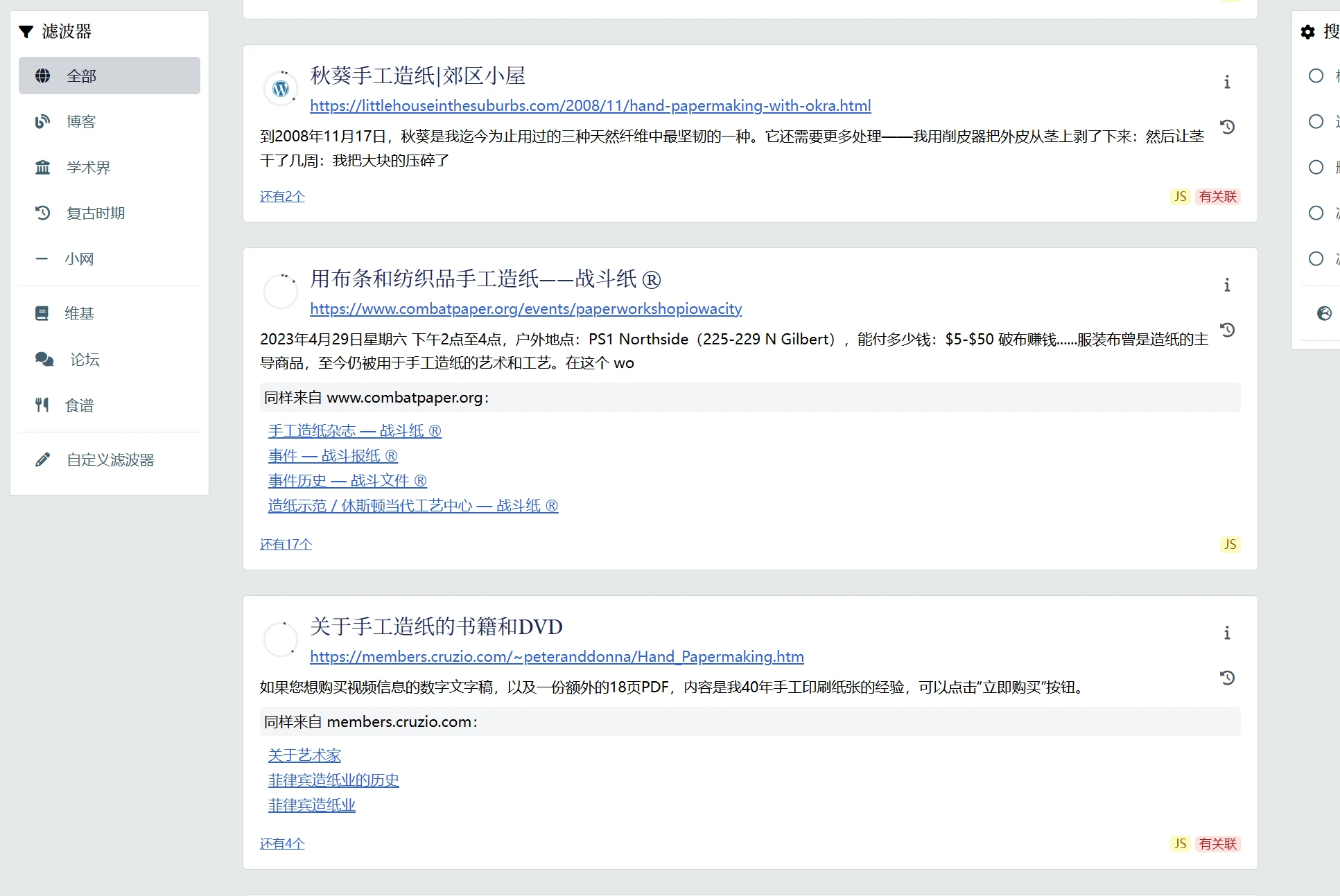Open 手工造纸杂志 — 战斗纸 link
The image size is (1340, 896).
[355, 430]
